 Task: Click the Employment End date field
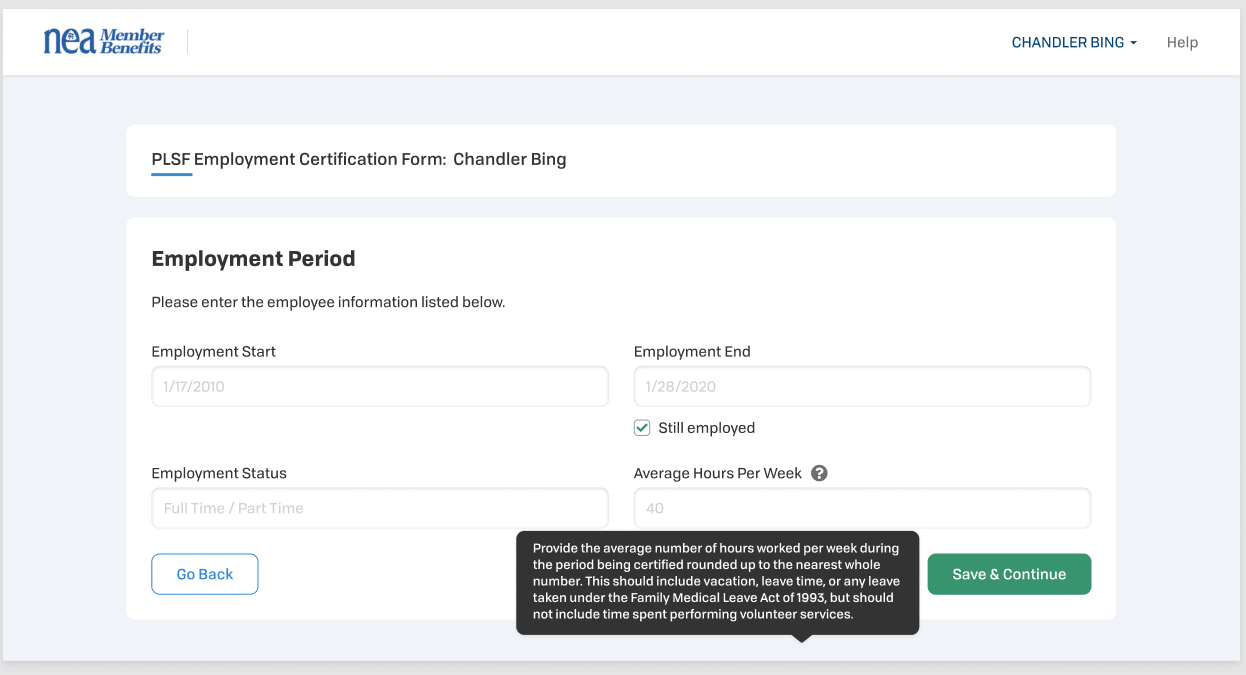tap(862, 386)
